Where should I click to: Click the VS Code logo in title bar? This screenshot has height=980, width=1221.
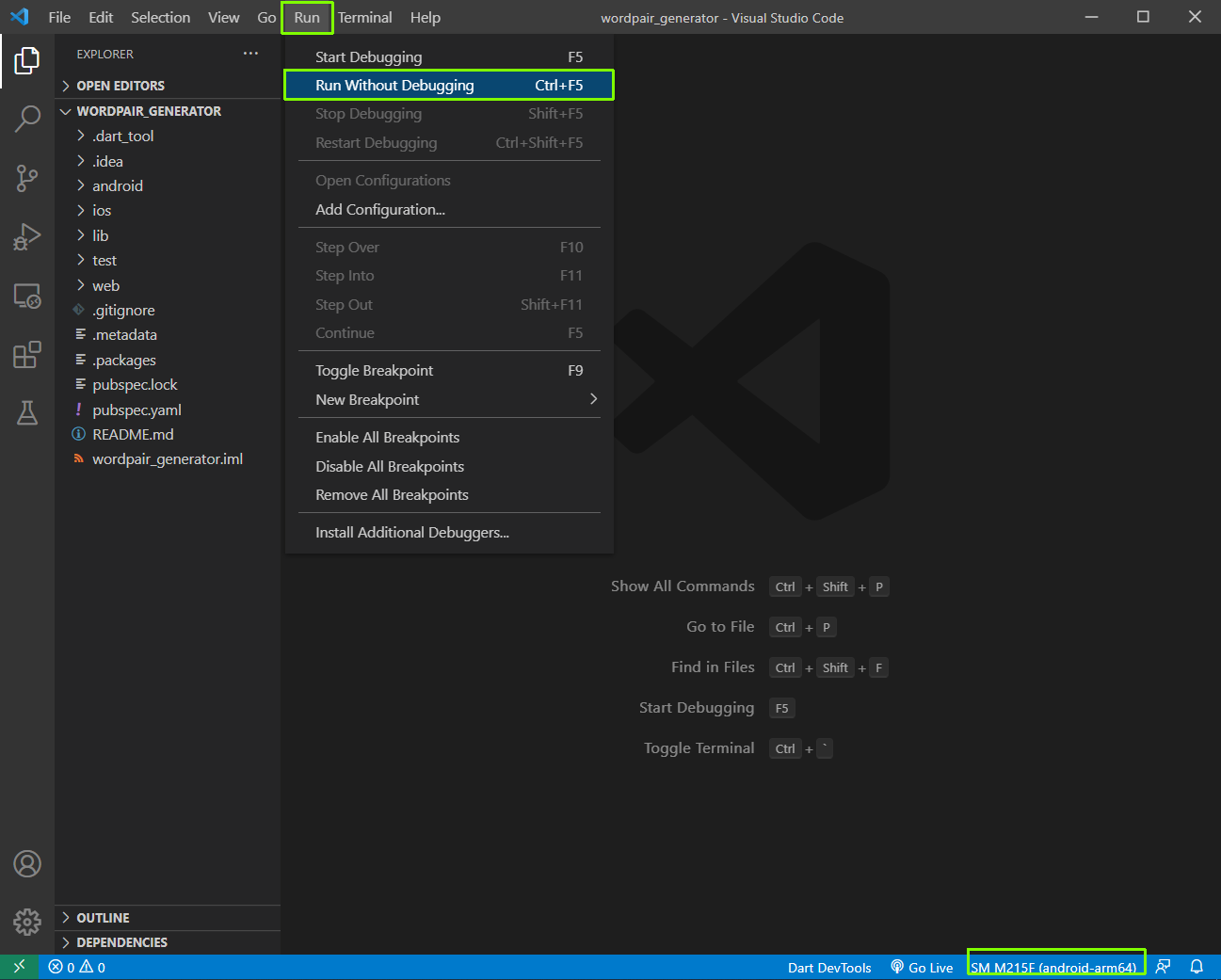(20, 17)
